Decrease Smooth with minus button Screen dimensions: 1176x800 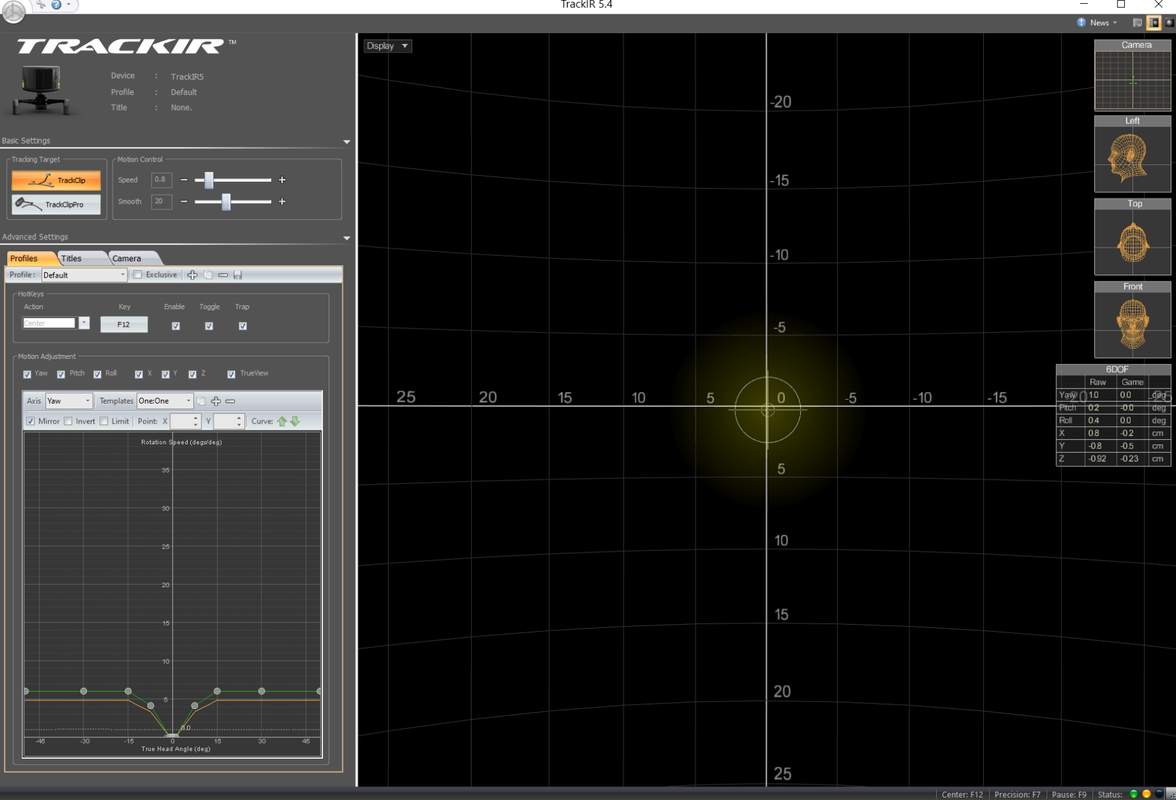(184, 202)
